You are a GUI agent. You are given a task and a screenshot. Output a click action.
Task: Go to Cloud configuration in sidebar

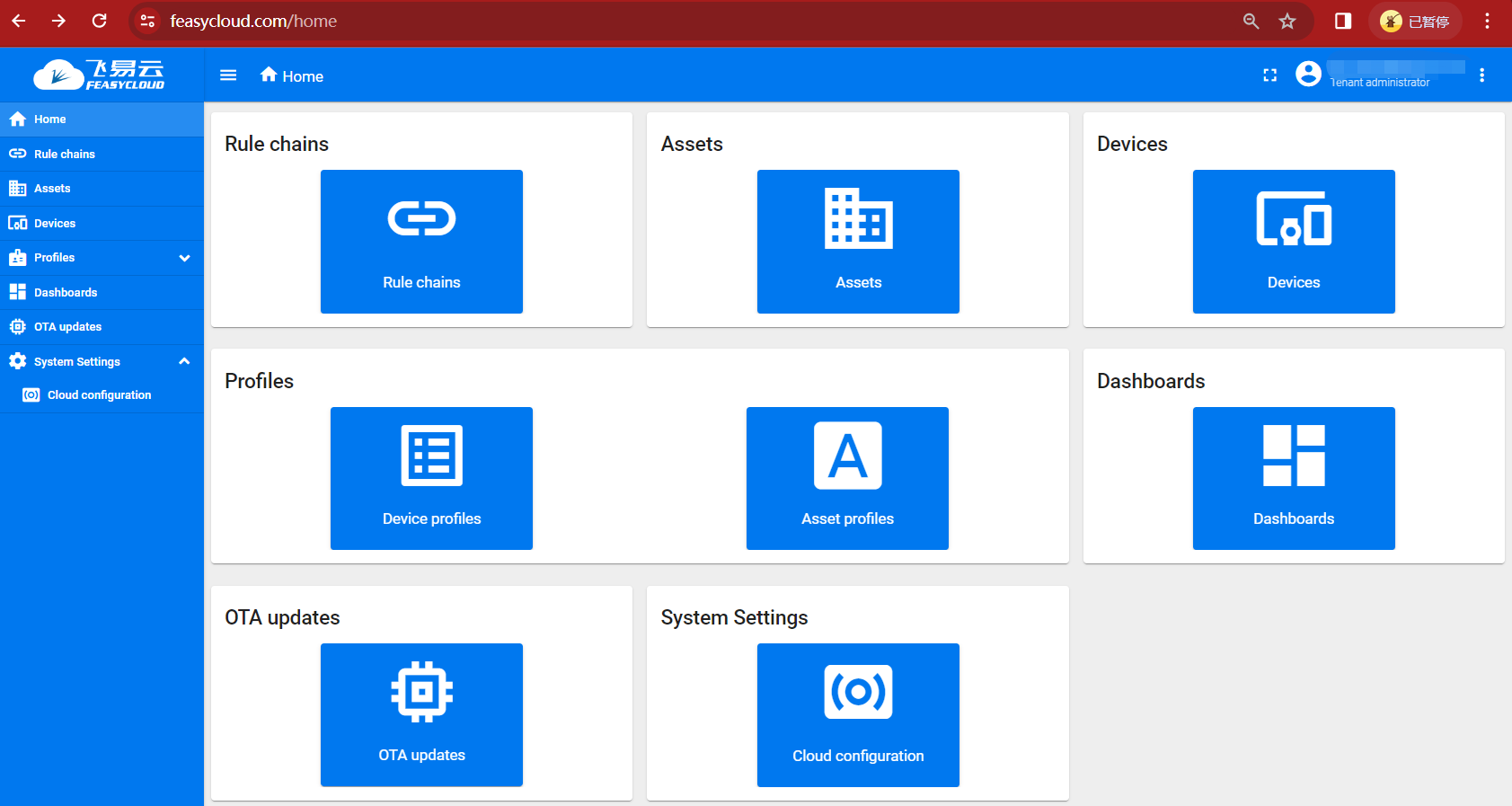click(x=99, y=395)
